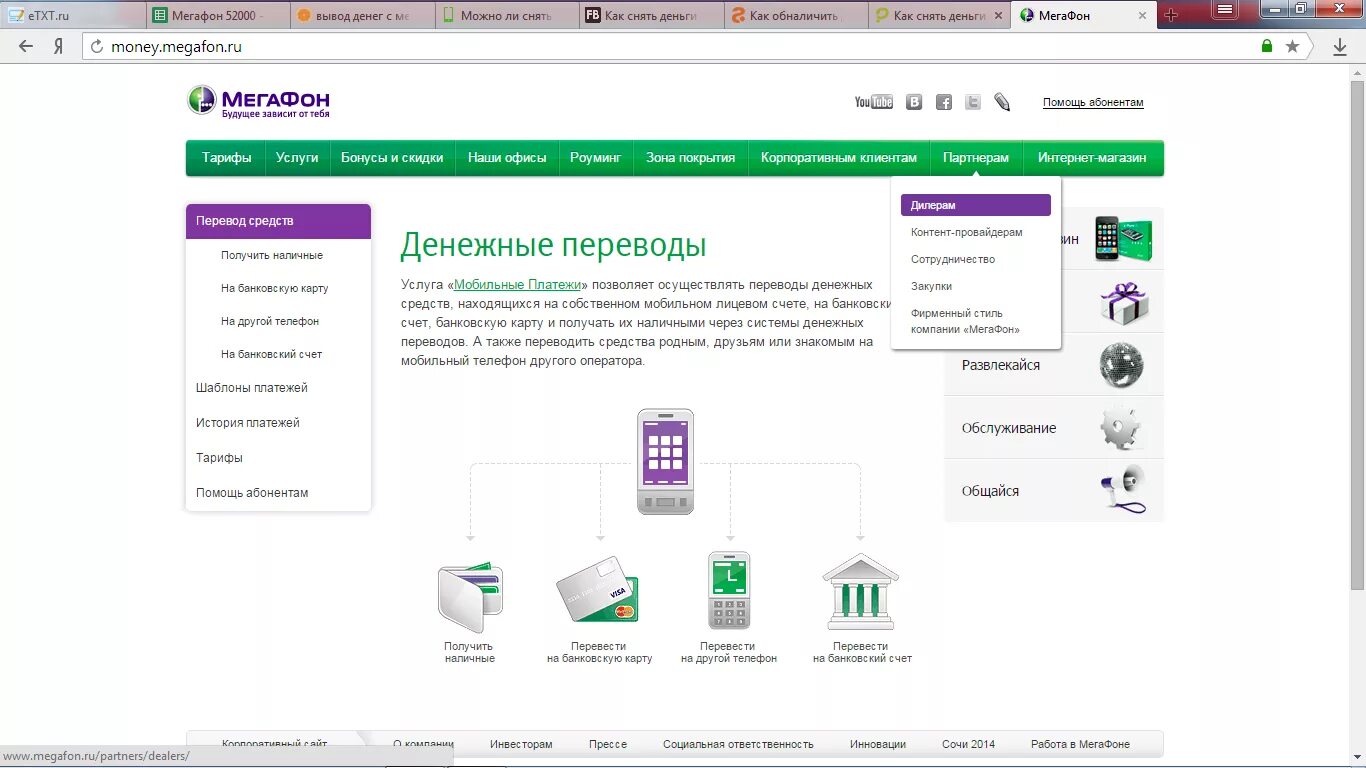Open the Facebook social icon

click(x=944, y=102)
